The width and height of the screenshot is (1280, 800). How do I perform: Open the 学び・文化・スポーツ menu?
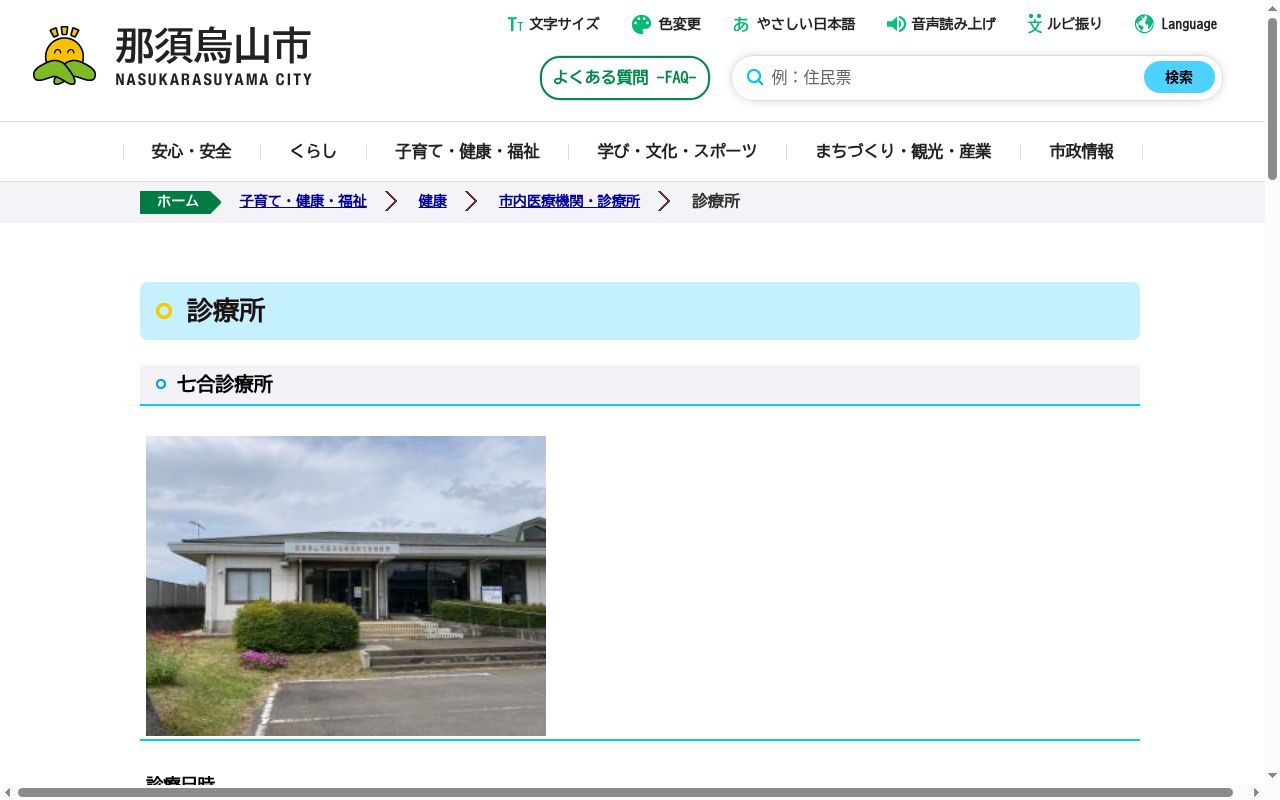click(x=677, y=152)
